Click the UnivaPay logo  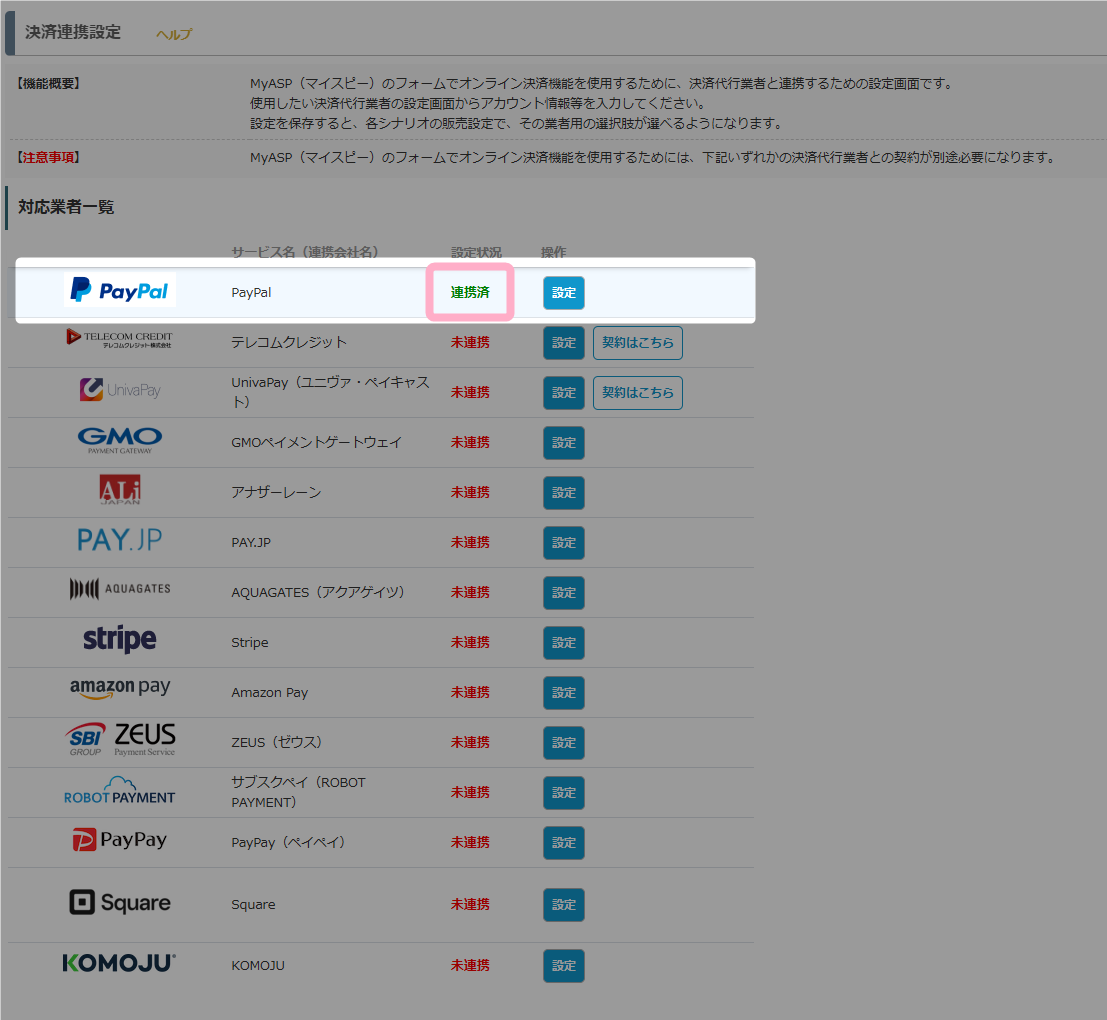click(120, 390)
